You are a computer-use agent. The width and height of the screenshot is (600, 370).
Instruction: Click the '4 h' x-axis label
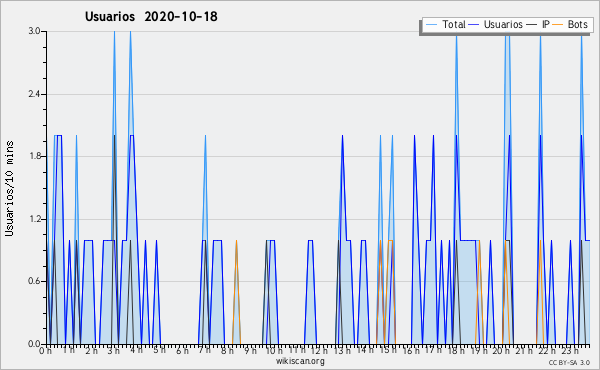click(136, 350)
